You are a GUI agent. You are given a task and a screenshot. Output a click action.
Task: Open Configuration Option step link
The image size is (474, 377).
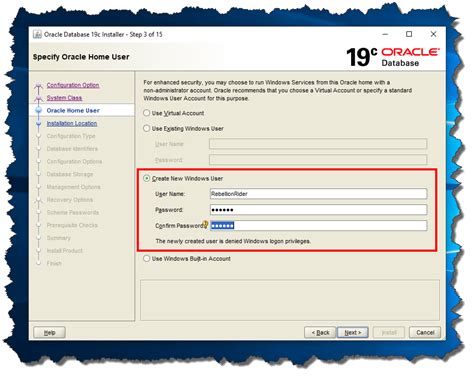click(73, 85)
